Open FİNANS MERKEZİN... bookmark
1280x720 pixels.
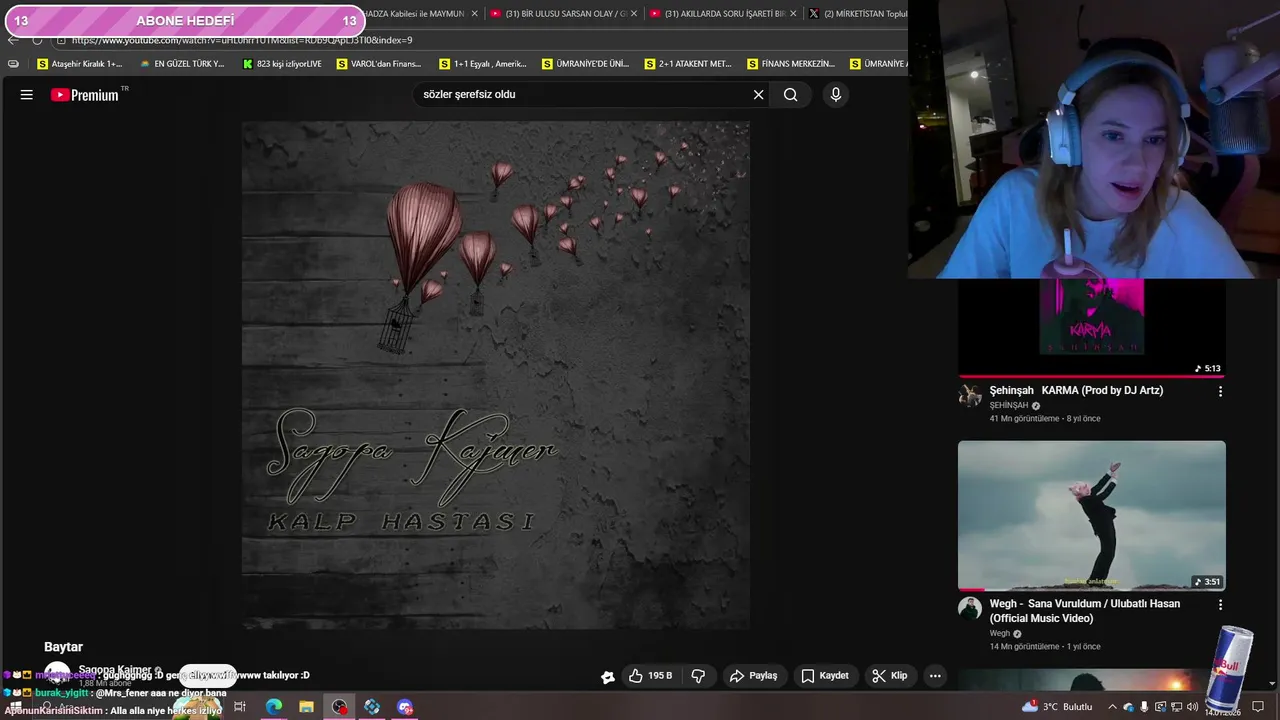(791, 64)
